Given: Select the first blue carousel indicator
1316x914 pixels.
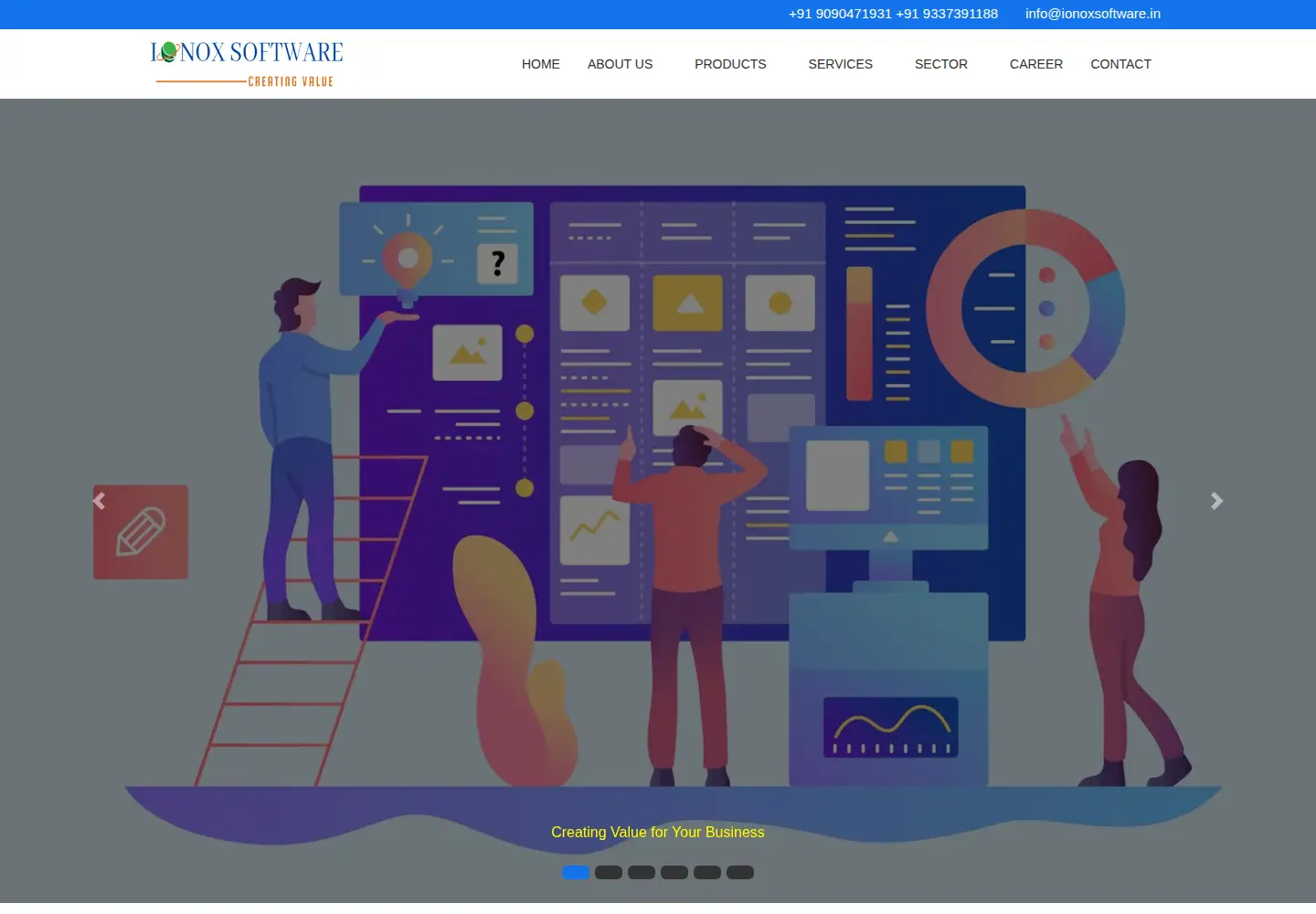Looking at the screenshot, I should click(576, 872).
